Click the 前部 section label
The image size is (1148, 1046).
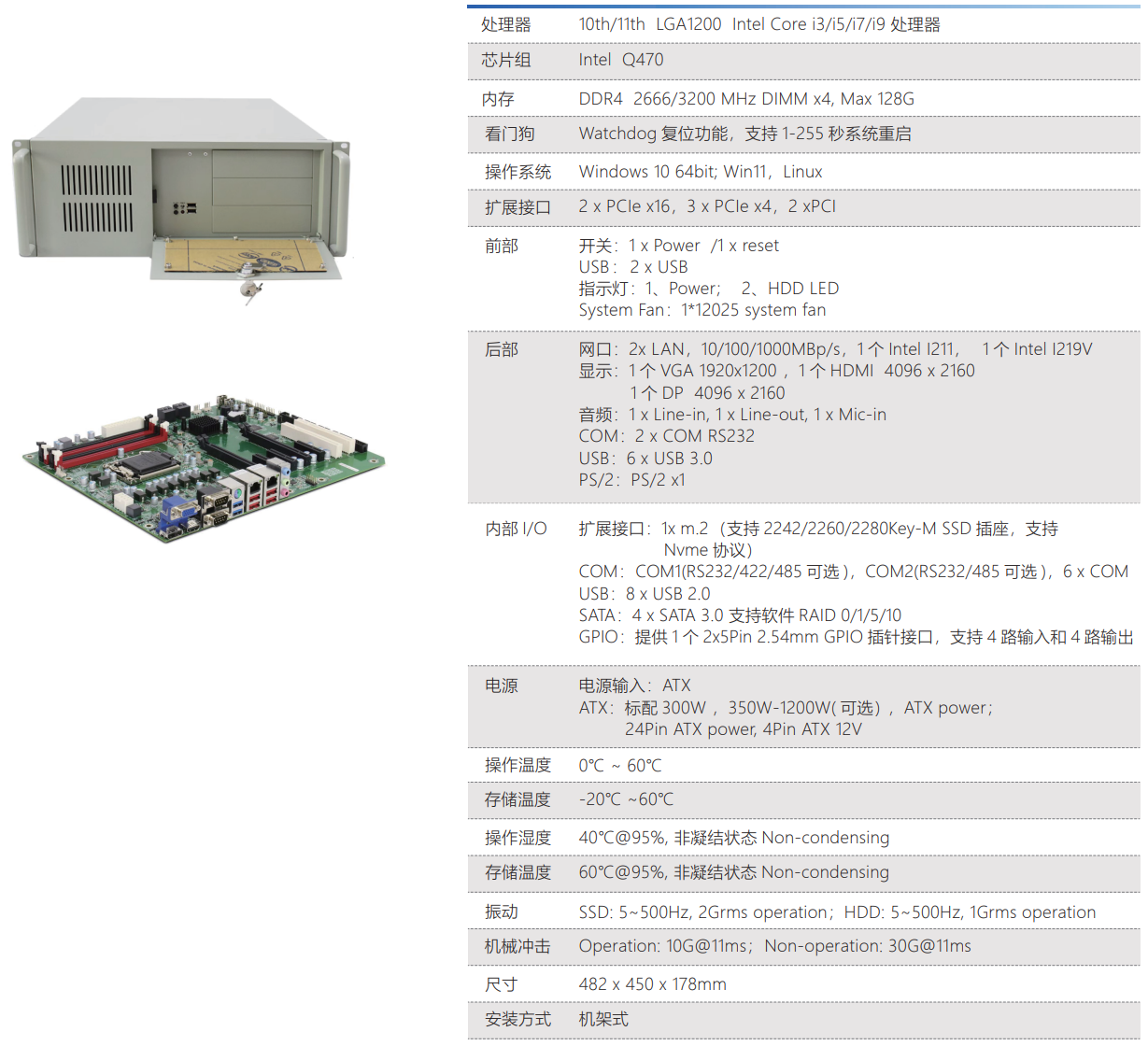click(502, 247)
